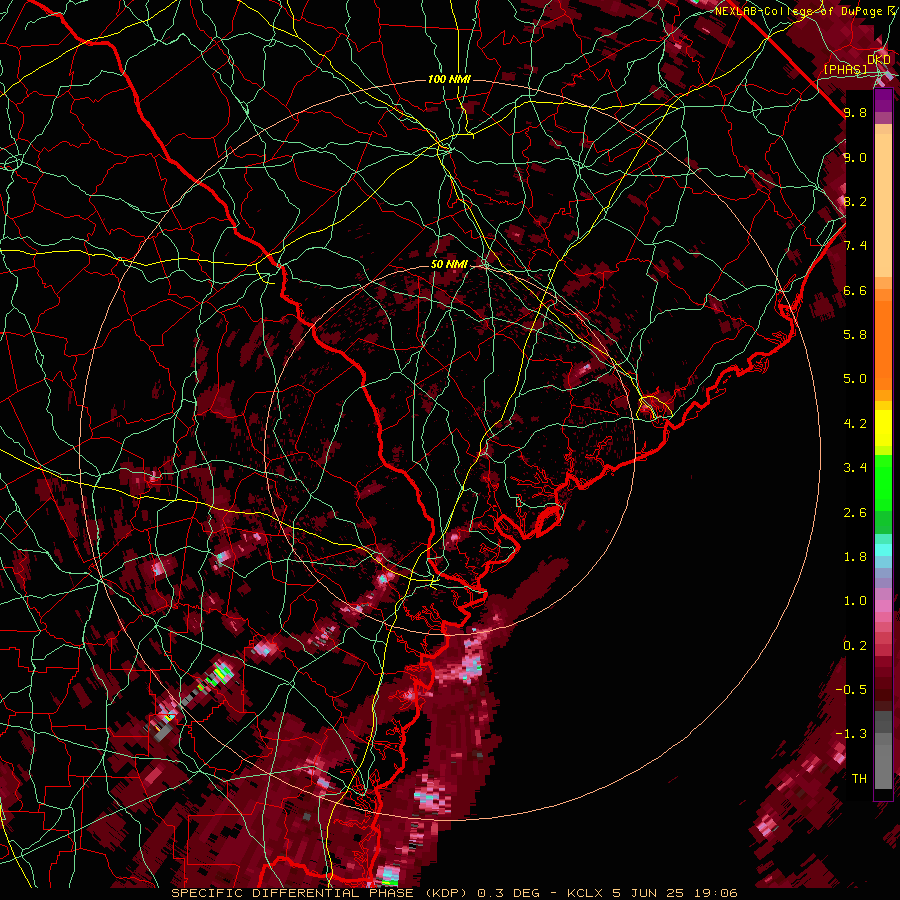This screenshot has height=900, width=900.
Task: Click the 9.0 value on color scale
Action: click(x=855, y=158)
